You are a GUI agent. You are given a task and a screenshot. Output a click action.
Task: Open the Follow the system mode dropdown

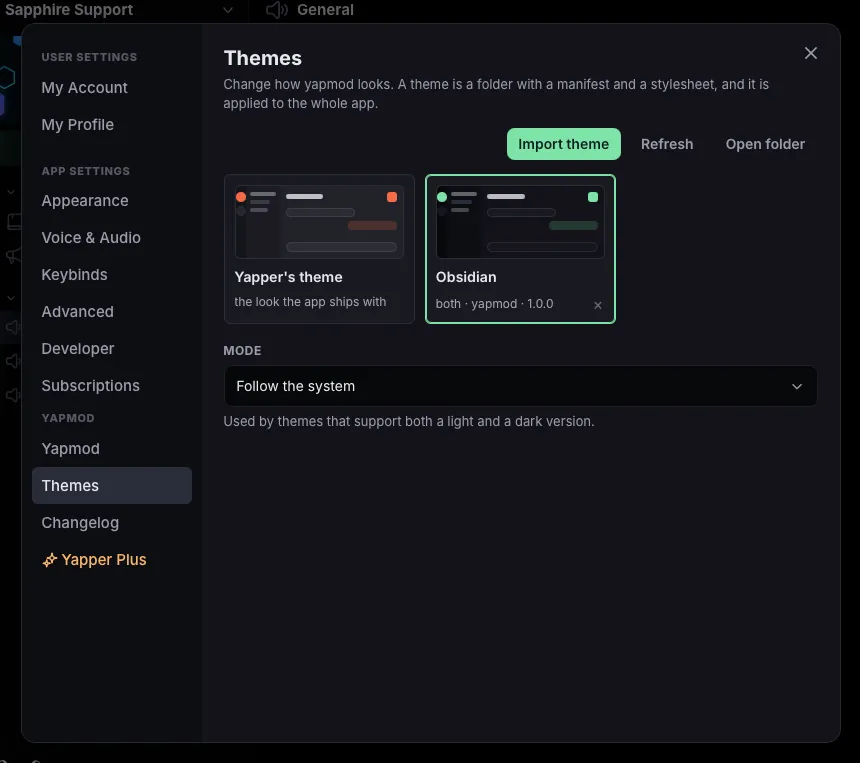(x=520, y=386)
